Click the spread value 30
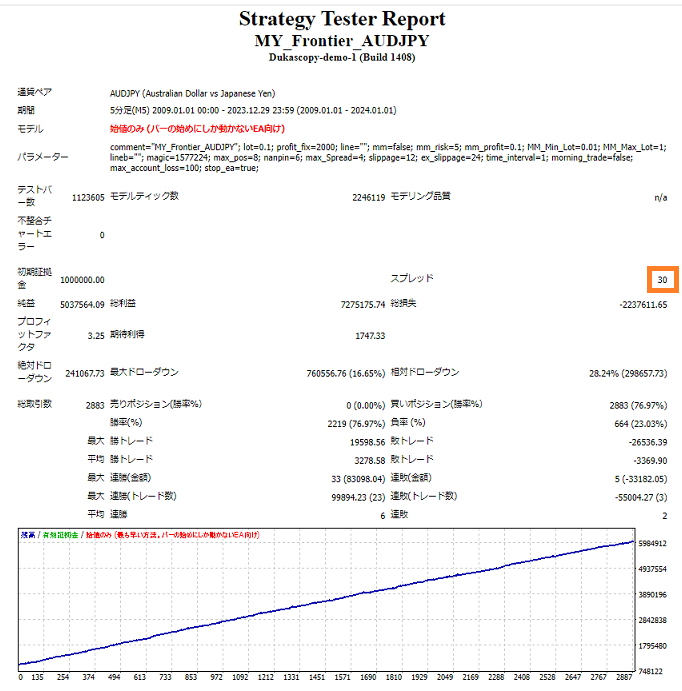 click(663, 280)
